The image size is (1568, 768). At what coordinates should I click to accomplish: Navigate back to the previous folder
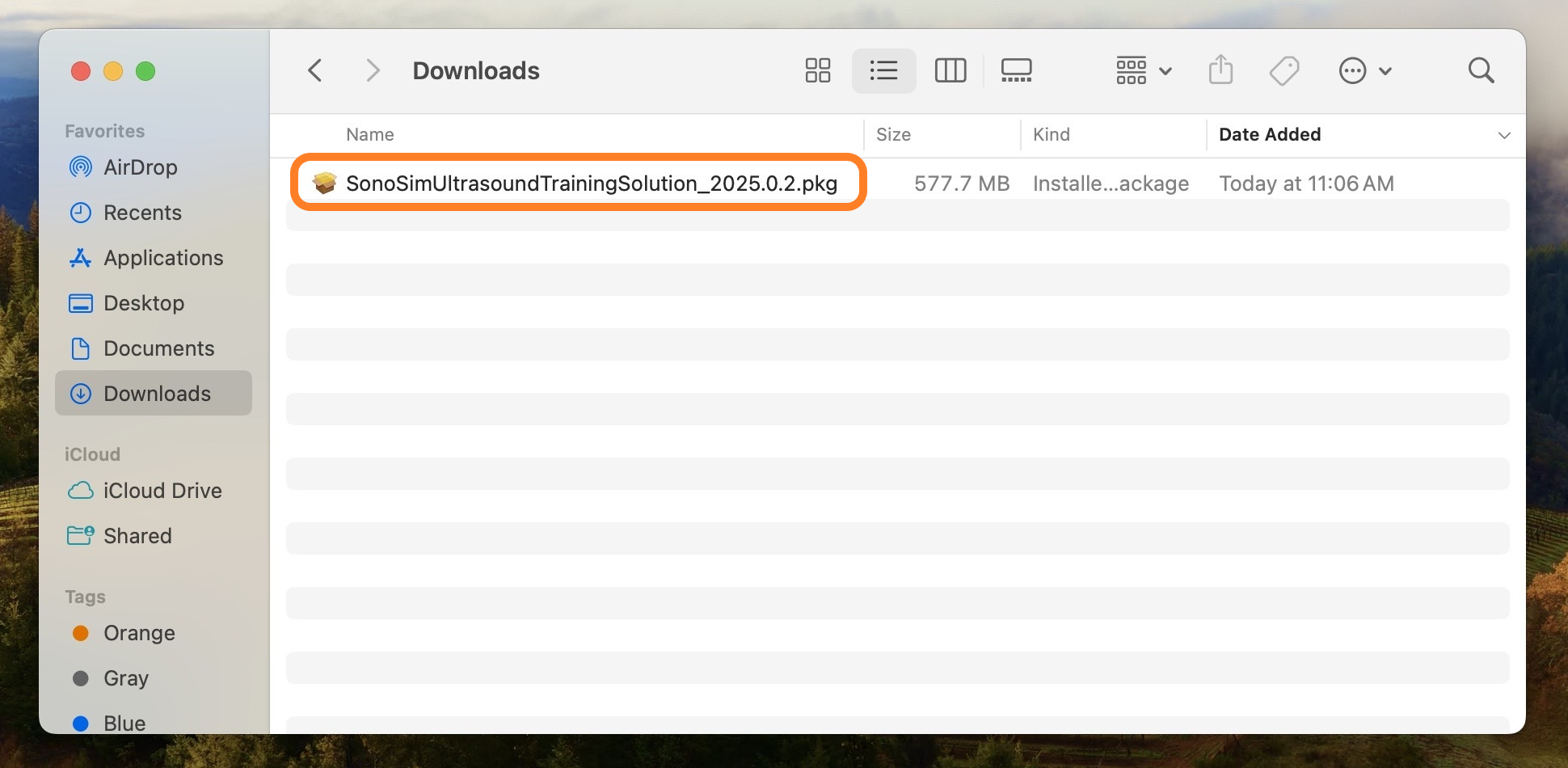click(x=314, y=70)
